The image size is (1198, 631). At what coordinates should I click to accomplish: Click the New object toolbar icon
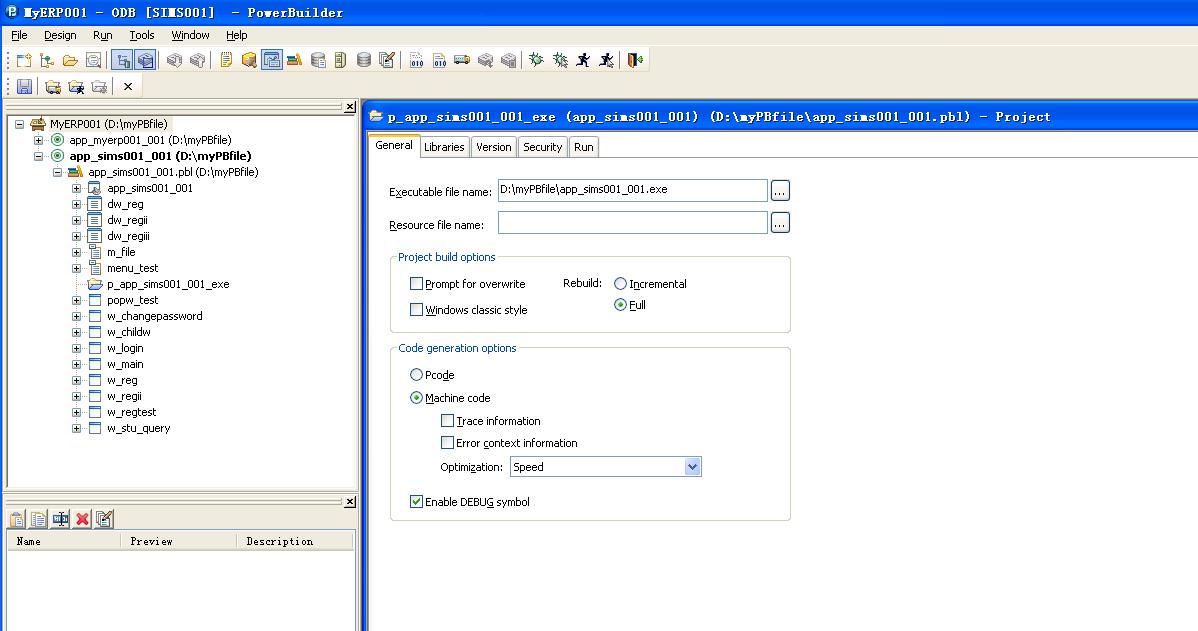24,60
